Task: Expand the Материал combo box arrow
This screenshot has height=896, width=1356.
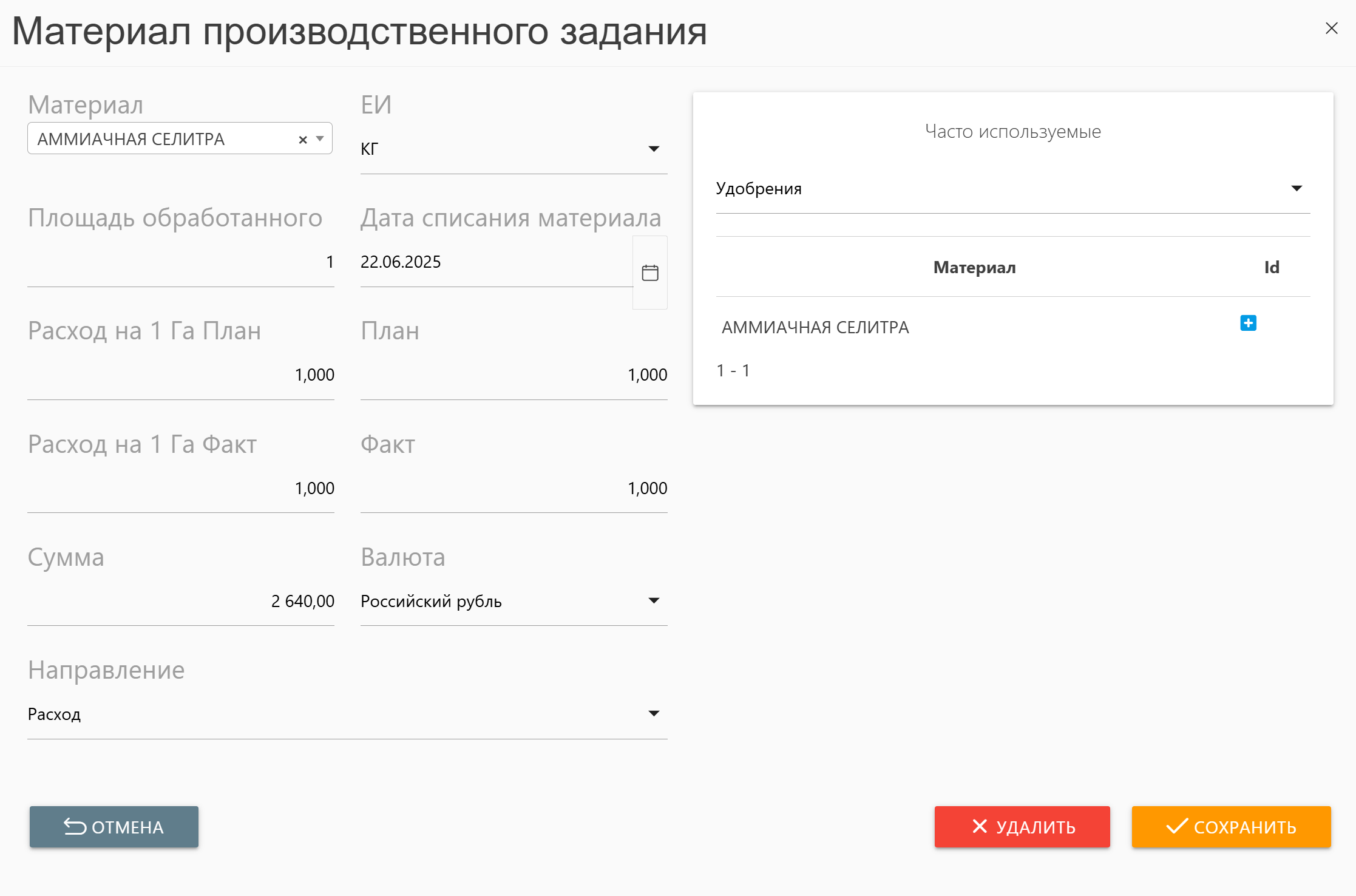Action: click(x=320, y=139)
